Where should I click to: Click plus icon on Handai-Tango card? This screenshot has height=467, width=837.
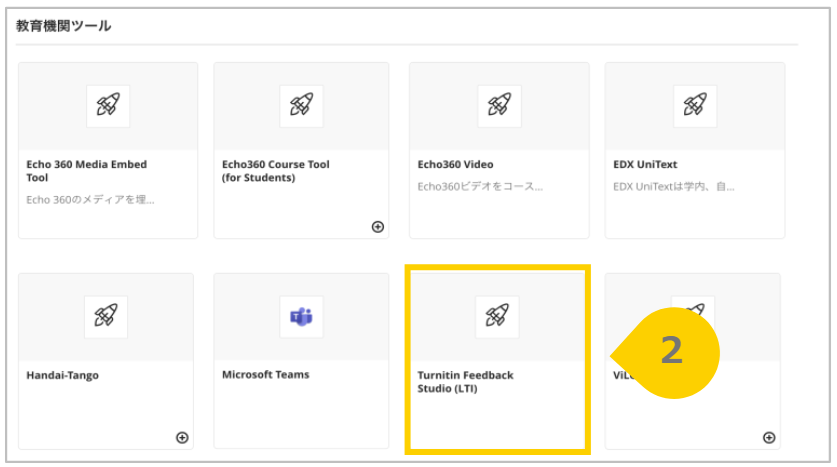coord(182,438)
